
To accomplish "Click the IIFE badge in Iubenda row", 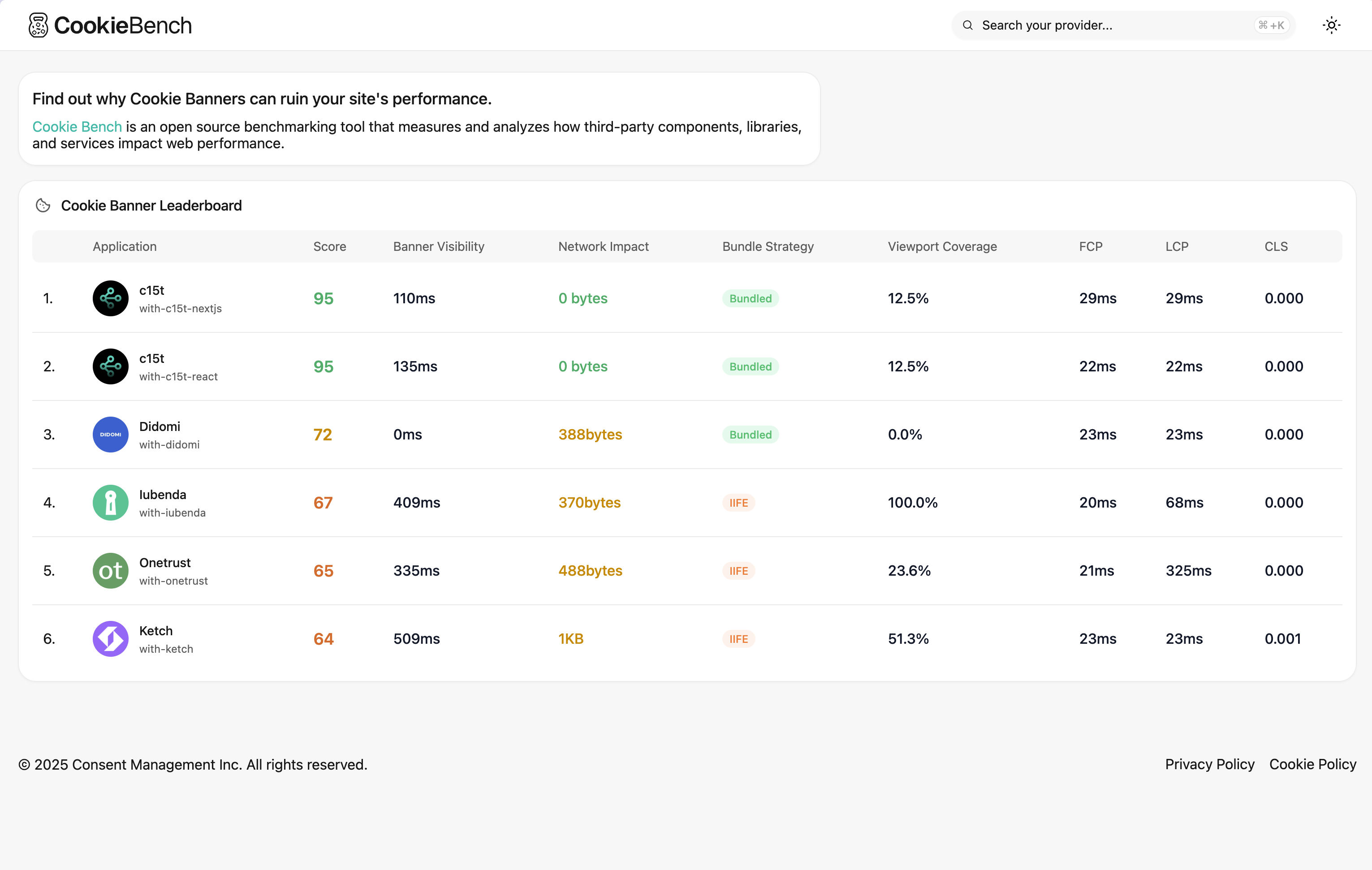I will (738, 503).
